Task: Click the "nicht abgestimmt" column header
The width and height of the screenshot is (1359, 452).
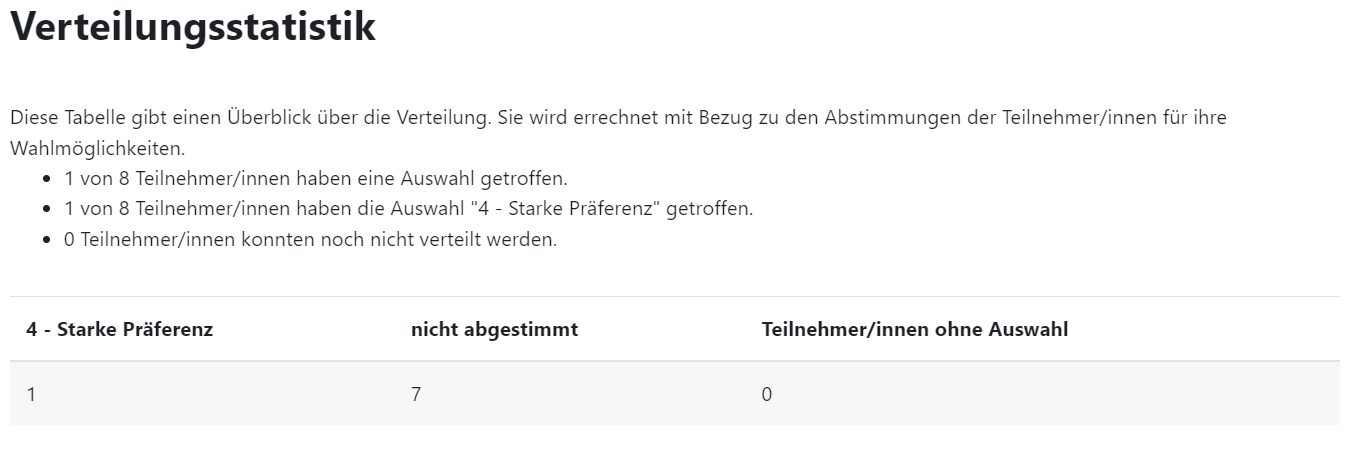Action: [494, 329]
